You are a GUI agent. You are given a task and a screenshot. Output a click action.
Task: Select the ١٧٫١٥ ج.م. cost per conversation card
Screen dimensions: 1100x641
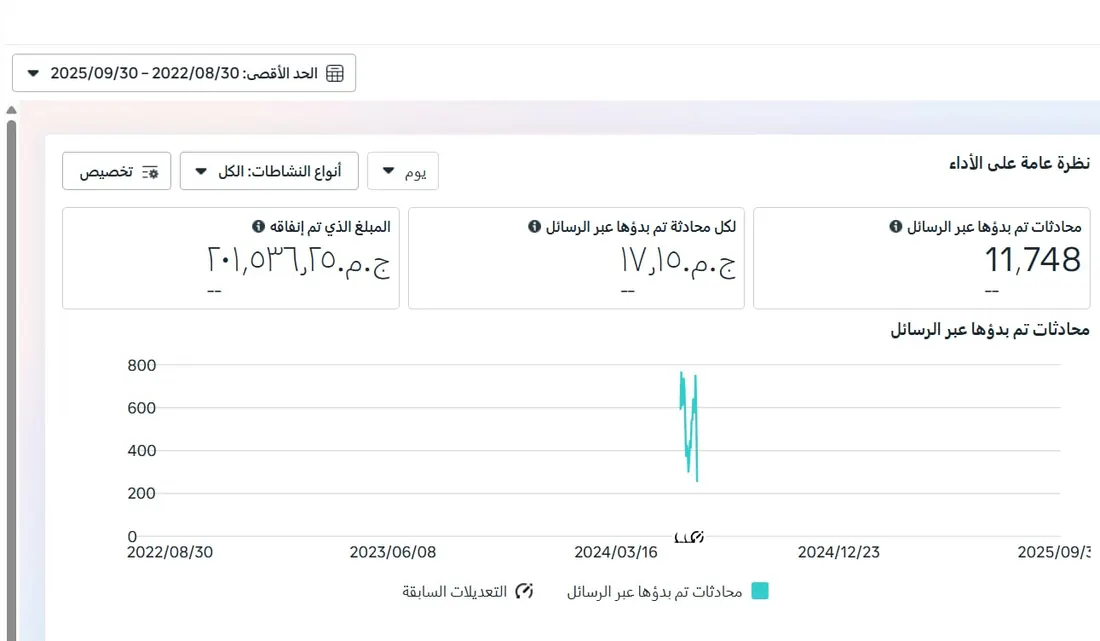pos(576,258)
